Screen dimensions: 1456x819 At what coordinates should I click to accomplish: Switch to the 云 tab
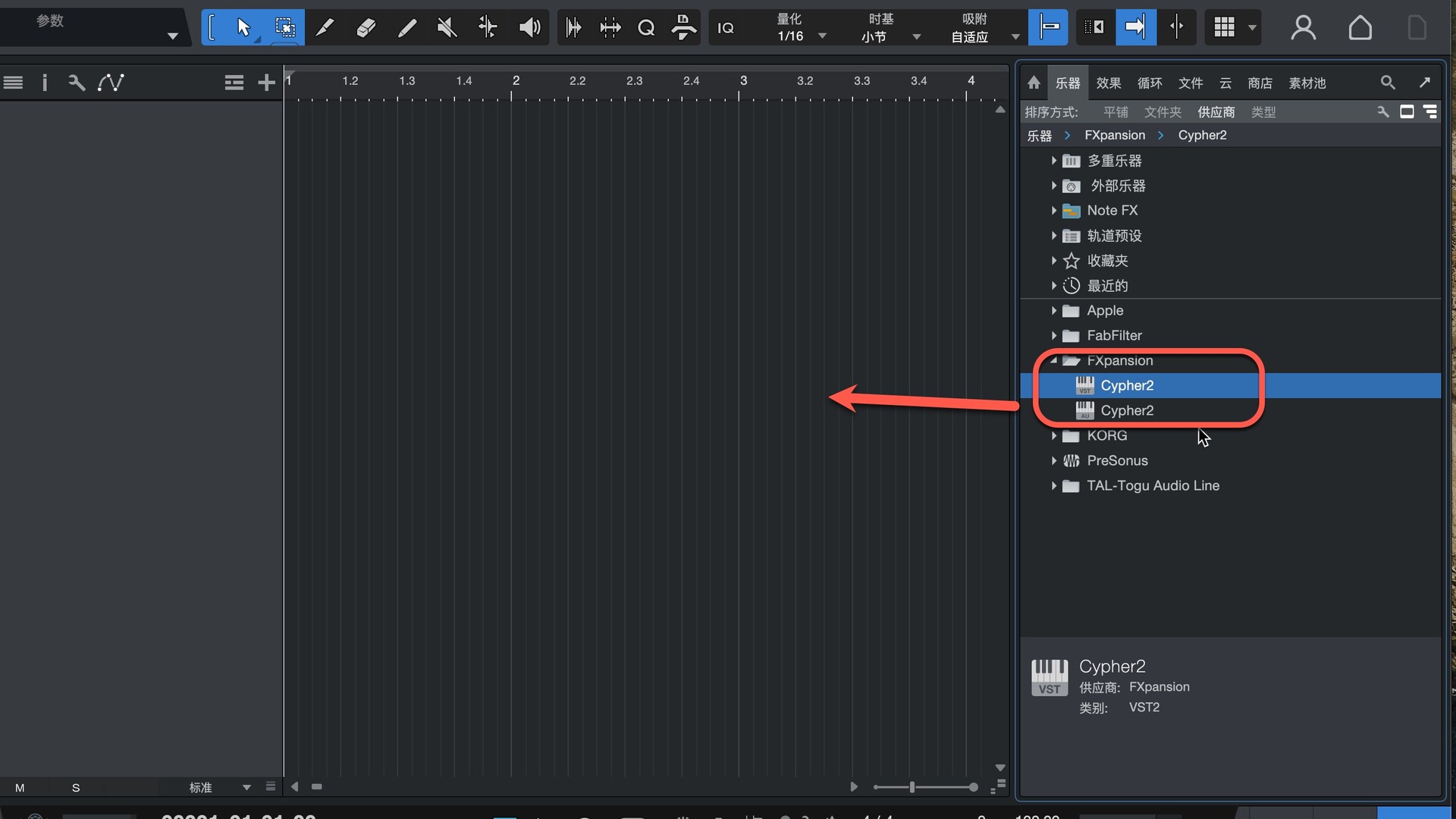(1225, 83)
